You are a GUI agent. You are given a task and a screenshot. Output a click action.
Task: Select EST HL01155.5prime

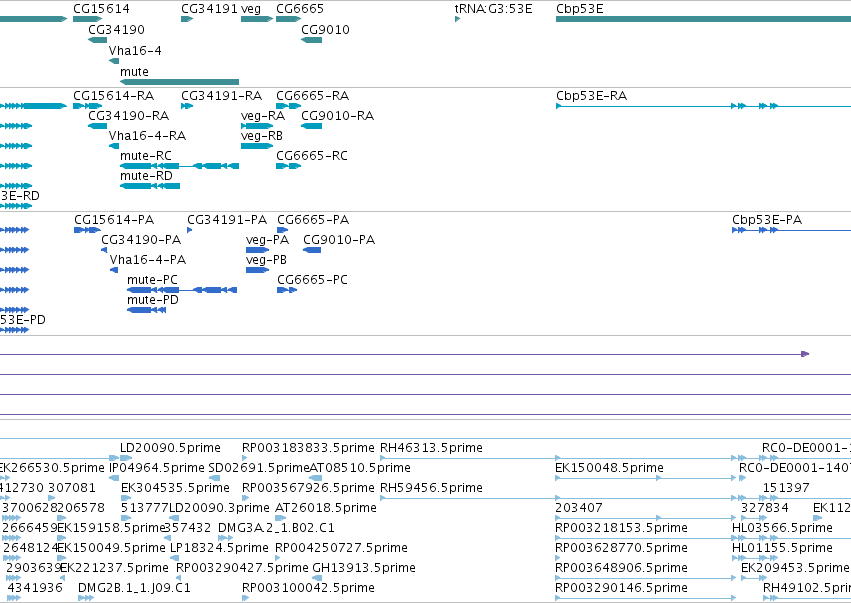click(782, 548)
